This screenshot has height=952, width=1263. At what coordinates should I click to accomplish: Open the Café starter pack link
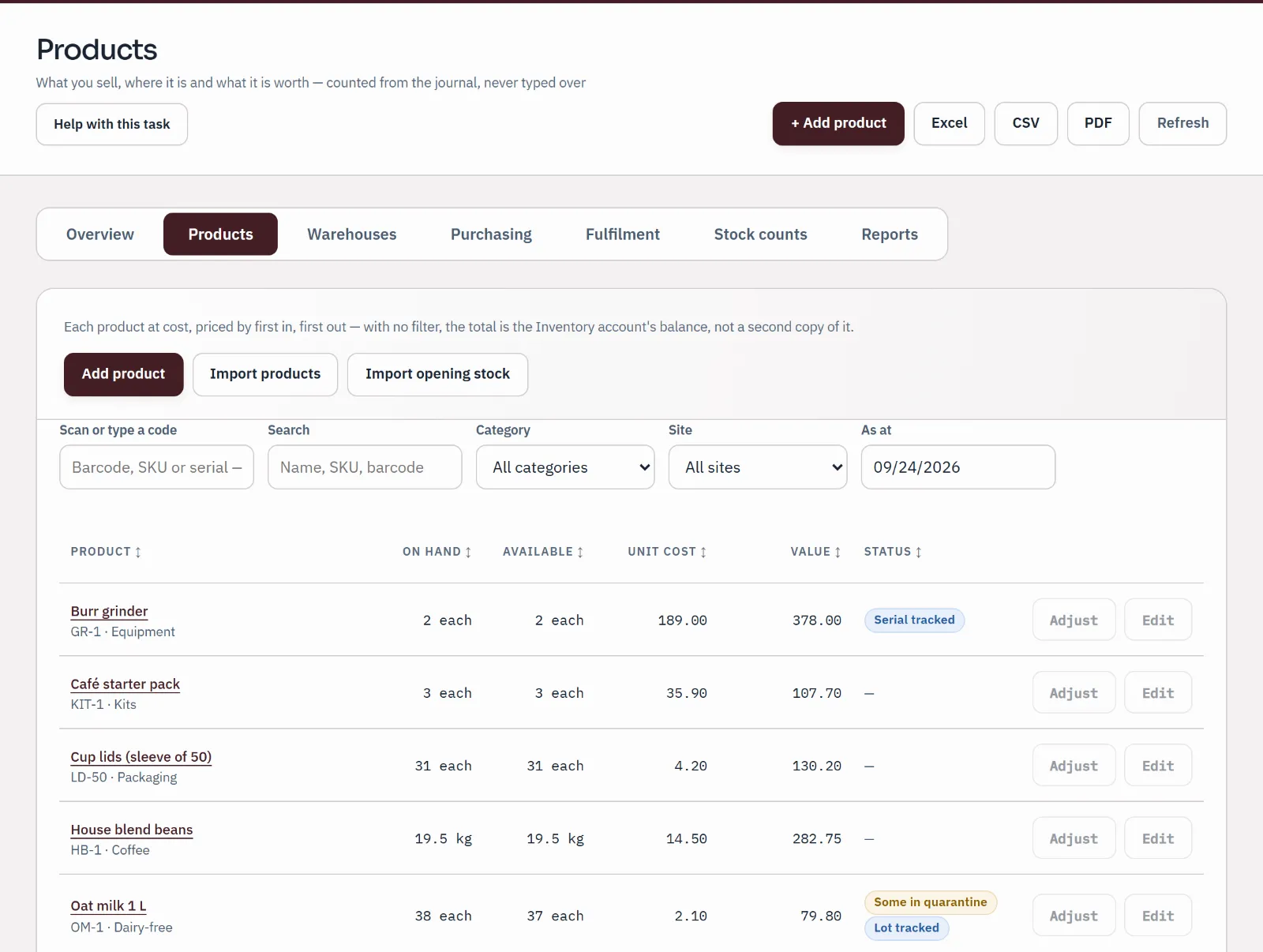[126, 684]
